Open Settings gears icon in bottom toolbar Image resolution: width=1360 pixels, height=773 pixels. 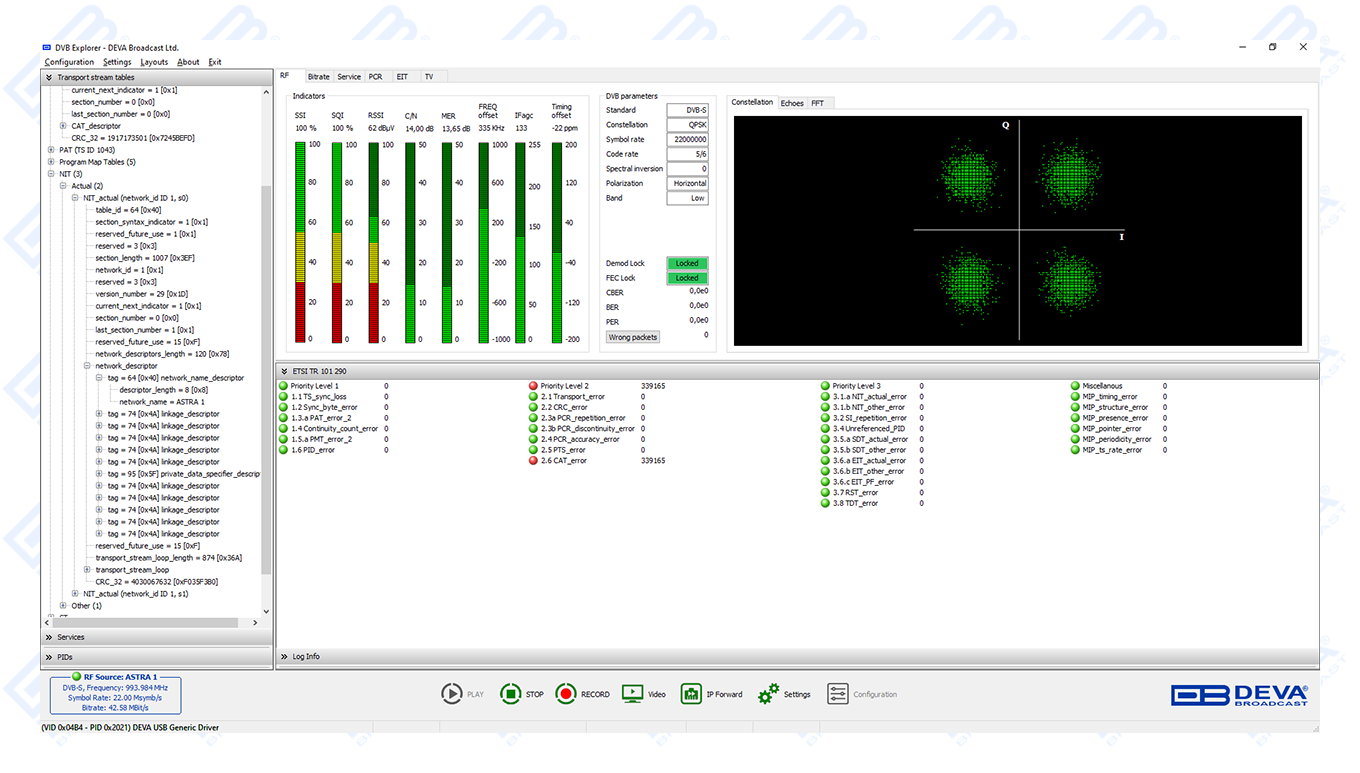click(x=768, y=694)
